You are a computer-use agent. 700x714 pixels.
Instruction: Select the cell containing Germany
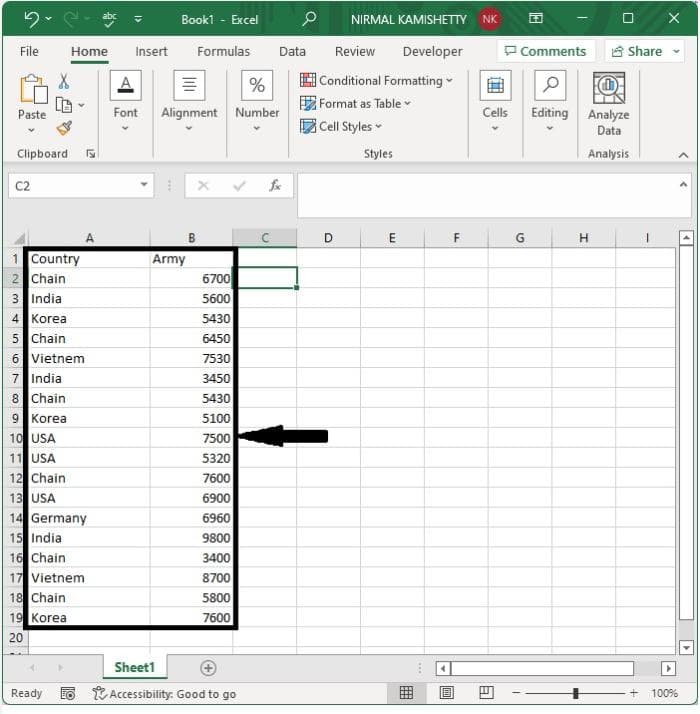point(89,518)
